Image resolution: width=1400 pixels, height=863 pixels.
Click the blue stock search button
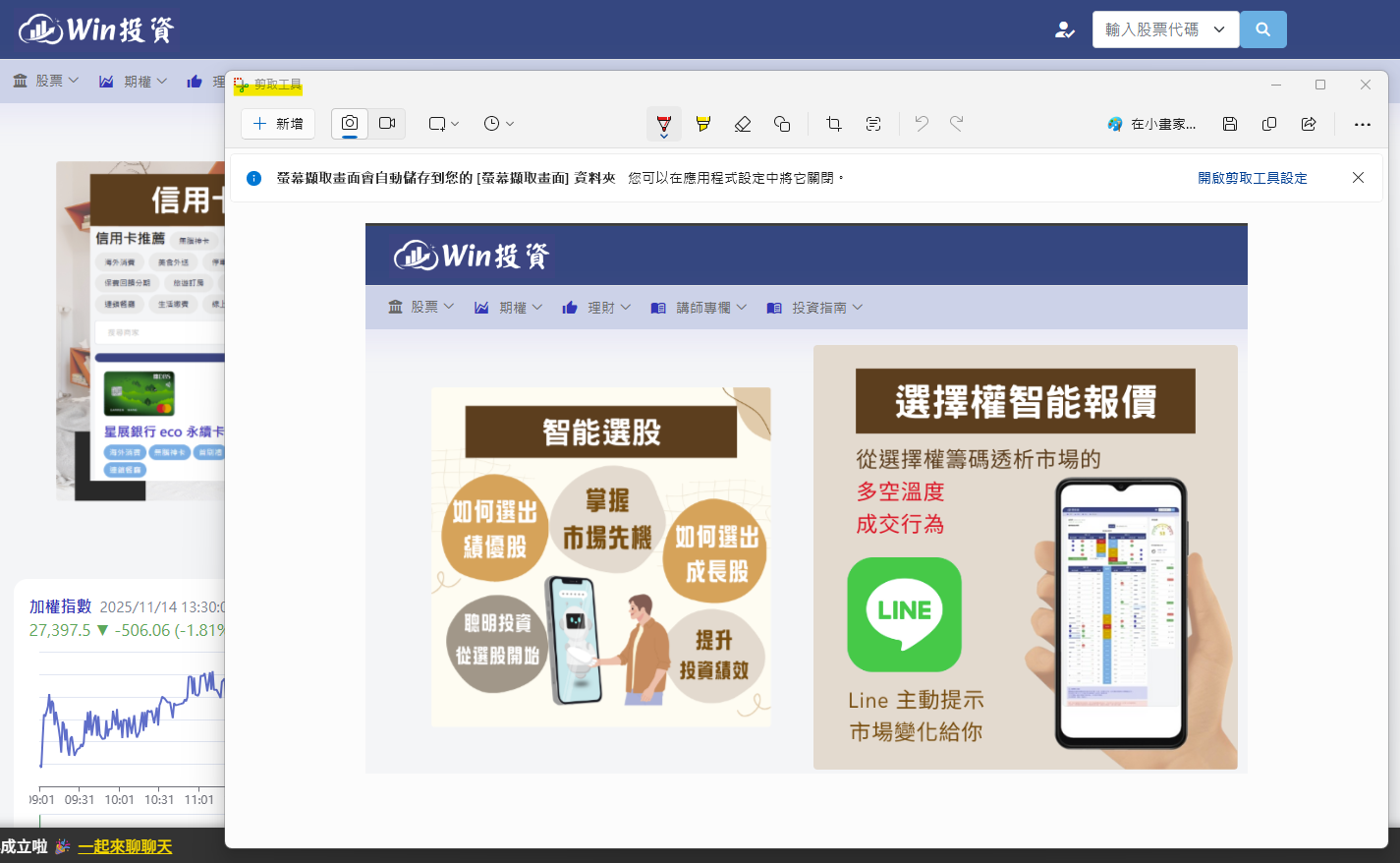[1263, 29]
